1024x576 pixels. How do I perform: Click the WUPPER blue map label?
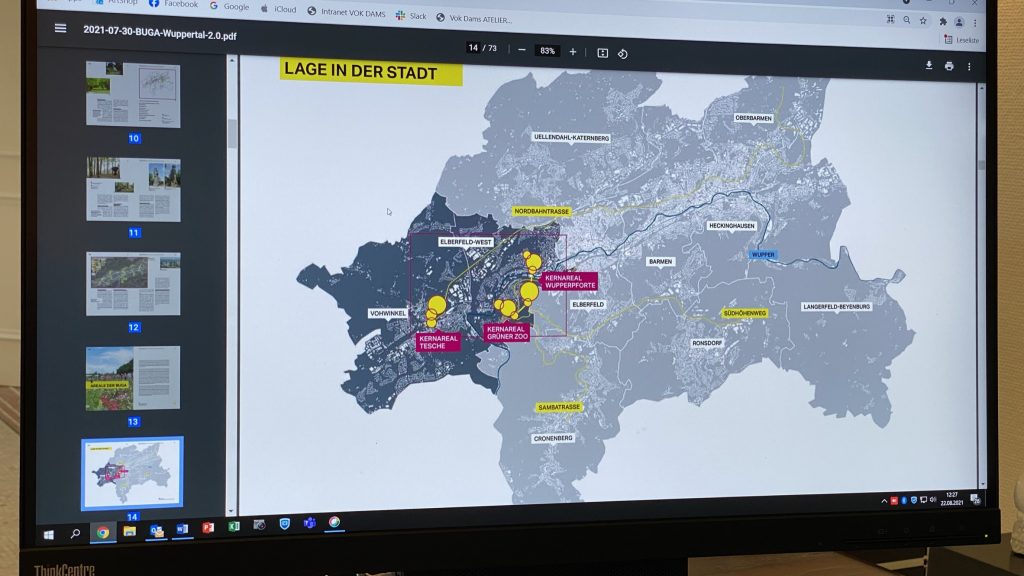[763, 255]
